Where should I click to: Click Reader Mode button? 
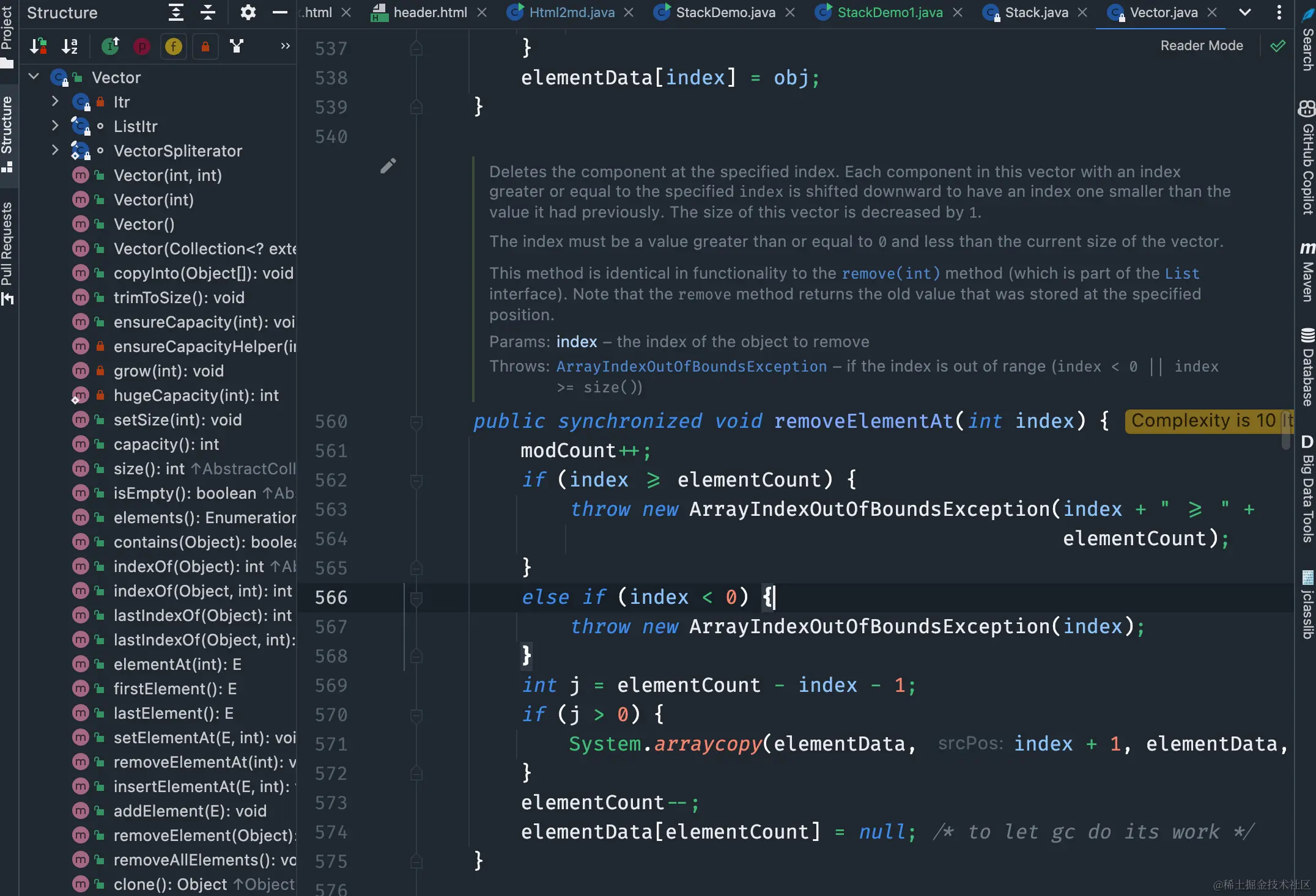tap(1201, 46)
